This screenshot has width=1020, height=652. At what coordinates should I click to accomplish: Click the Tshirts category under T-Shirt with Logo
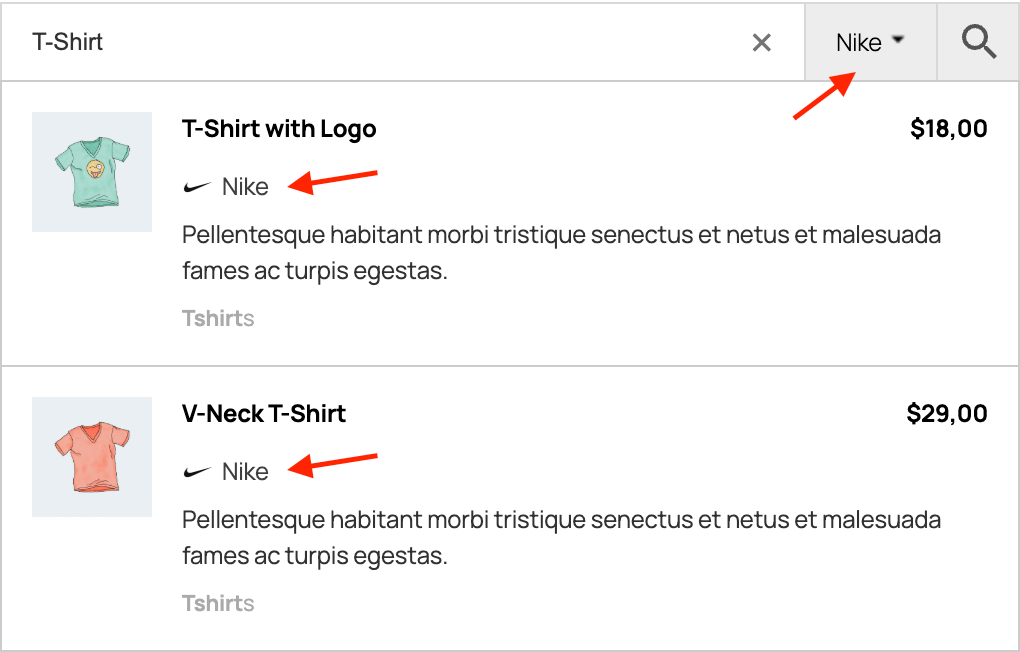pyautogui.click(x=218, y=319)
